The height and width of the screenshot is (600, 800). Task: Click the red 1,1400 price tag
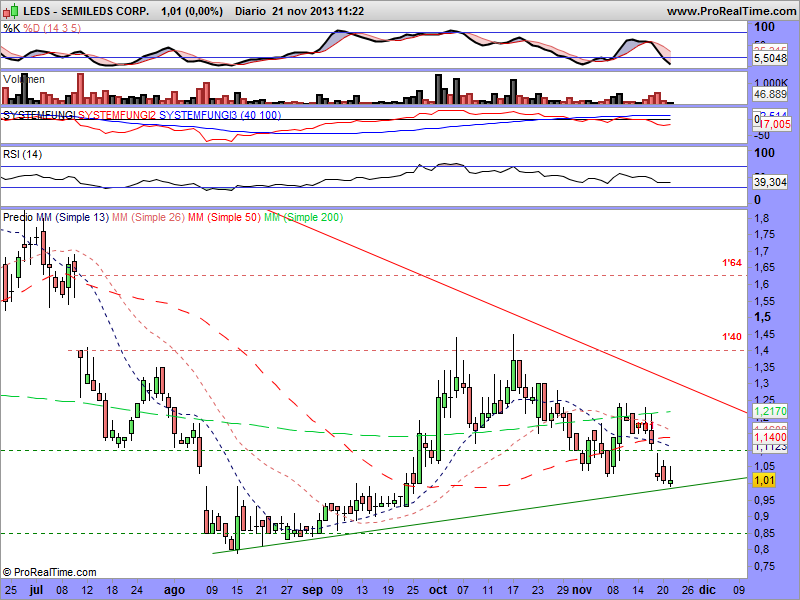click(770, 437)
